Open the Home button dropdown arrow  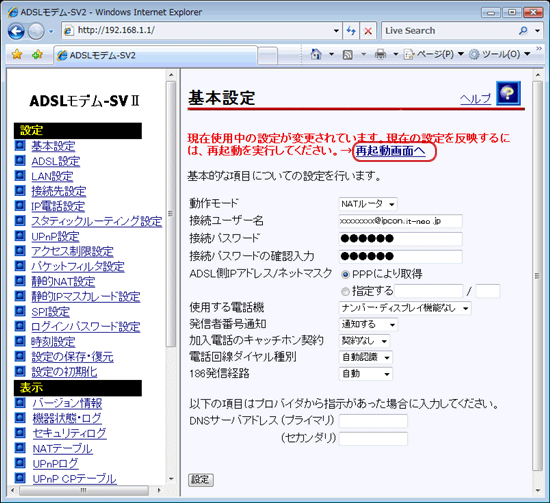pyautogui.click(x=331, y=54)
